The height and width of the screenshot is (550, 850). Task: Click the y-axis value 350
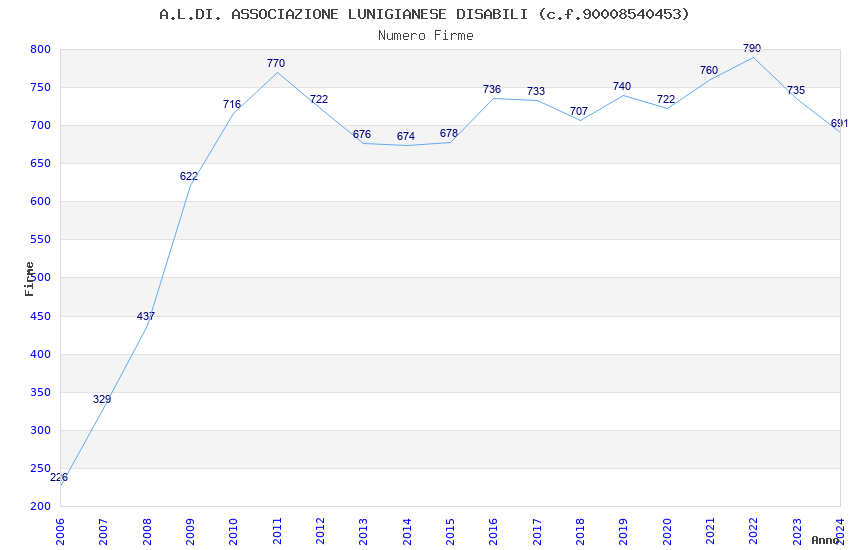click(x=41, y=392)
